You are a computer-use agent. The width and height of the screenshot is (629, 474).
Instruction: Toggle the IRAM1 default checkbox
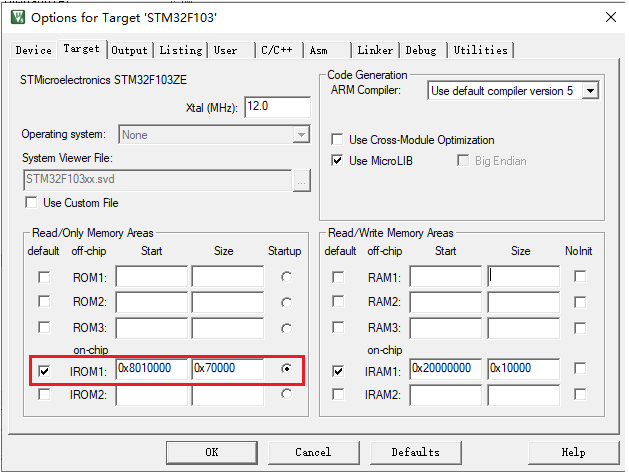click(x=338, y=371)
